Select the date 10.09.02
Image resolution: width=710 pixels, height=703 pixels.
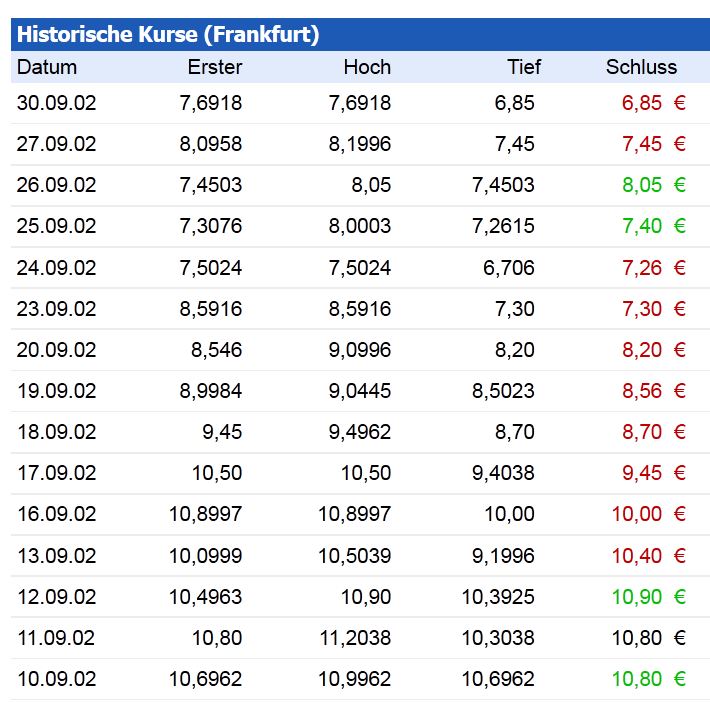pyautogui.click(x=57, y=679)
